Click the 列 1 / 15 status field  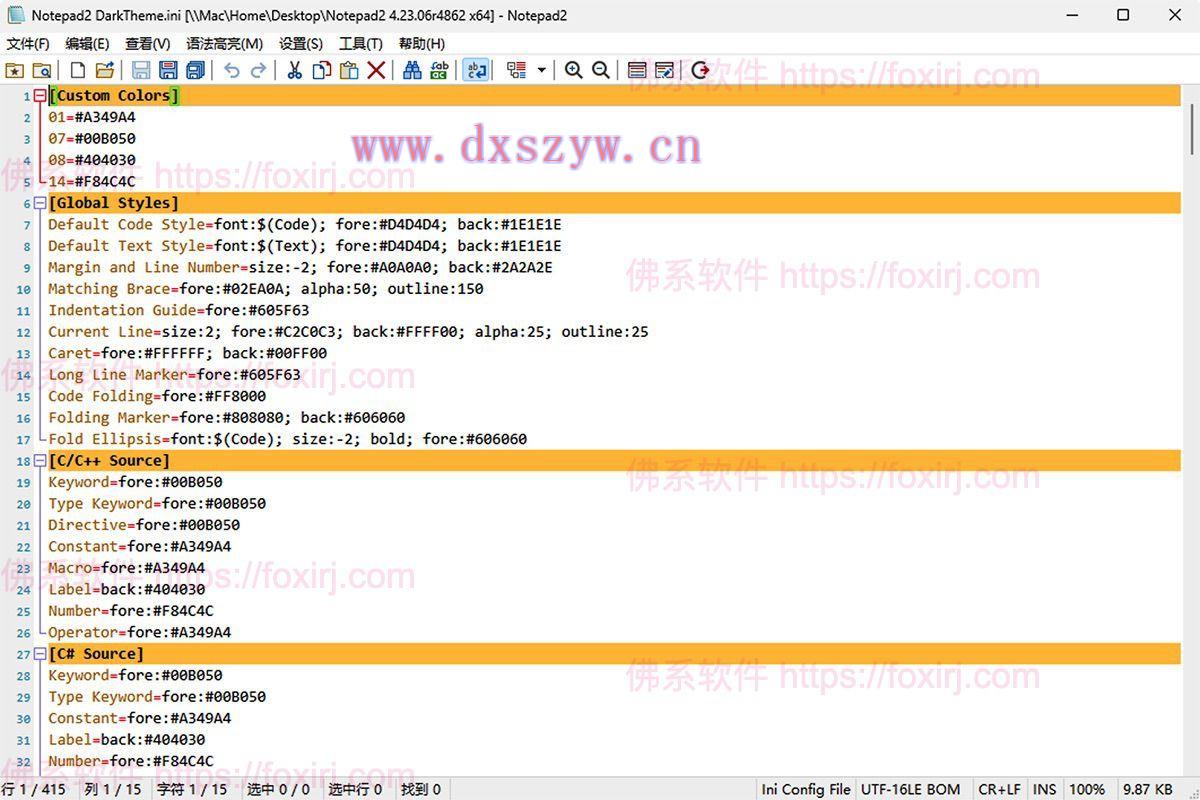pyautogui.click(x=113, y=790)
